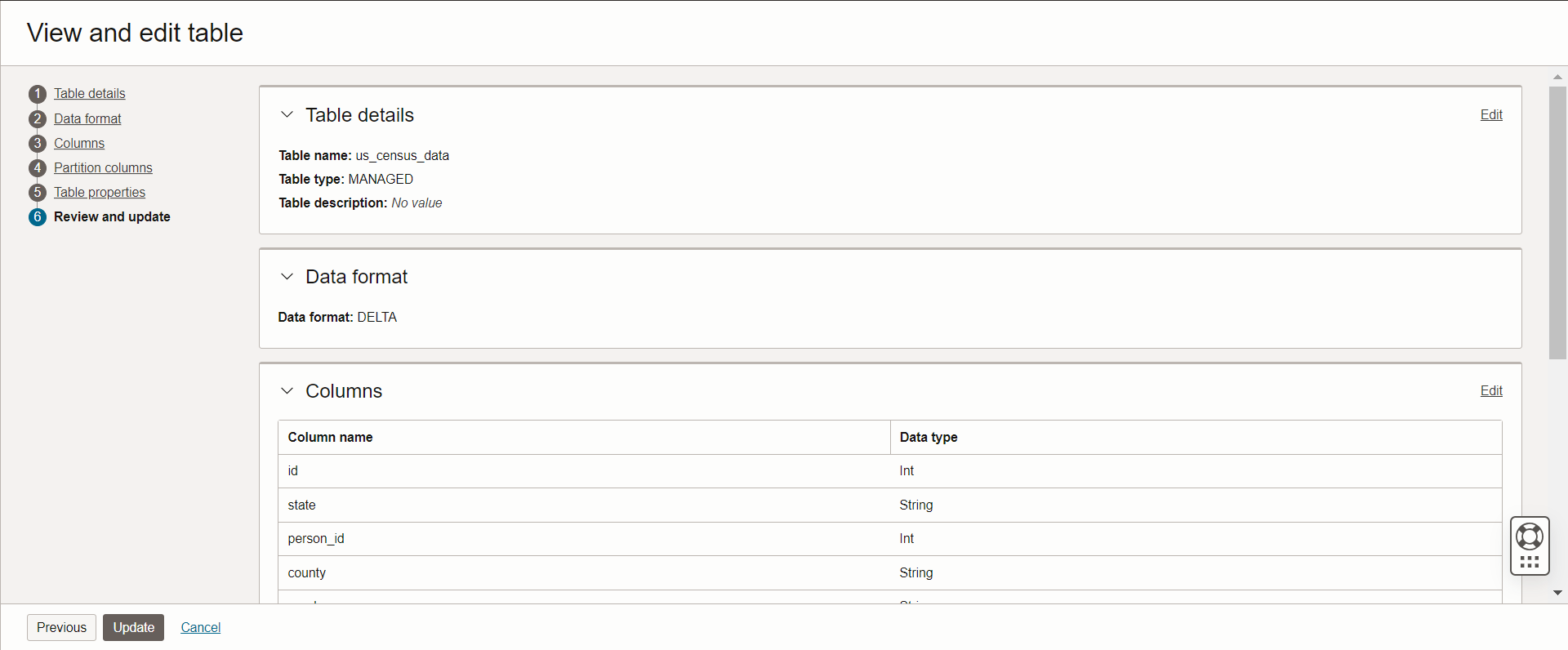Collapse the Columns section
This screenshot has width=1568, height=650.
[x=287, y=391]
